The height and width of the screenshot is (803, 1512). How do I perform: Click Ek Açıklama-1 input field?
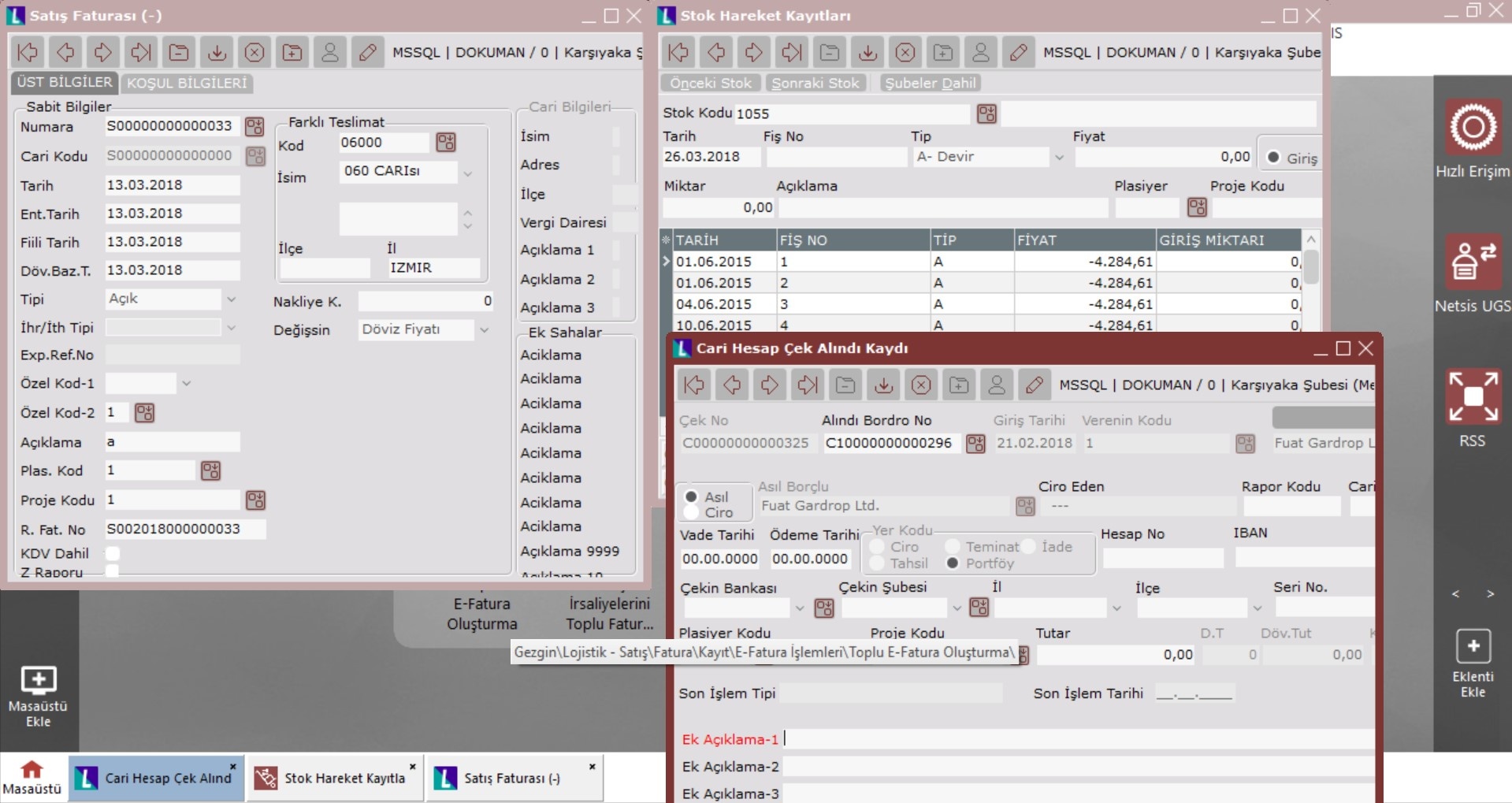point(1078,739)
